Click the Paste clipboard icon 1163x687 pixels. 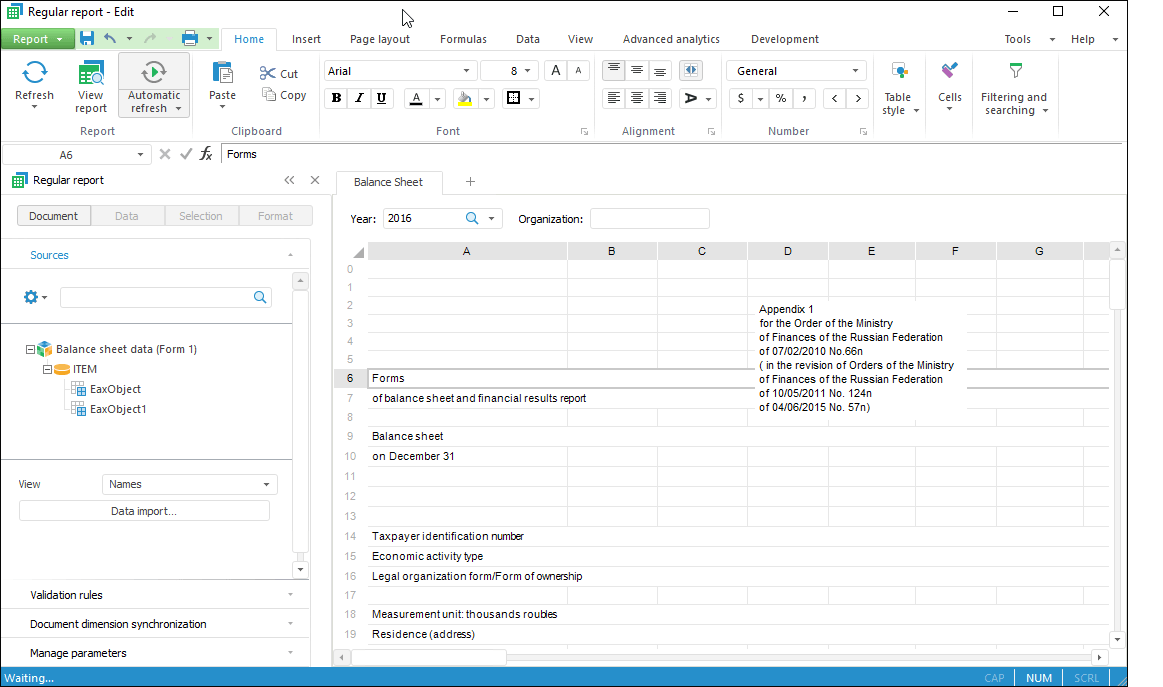pos(222,74)
